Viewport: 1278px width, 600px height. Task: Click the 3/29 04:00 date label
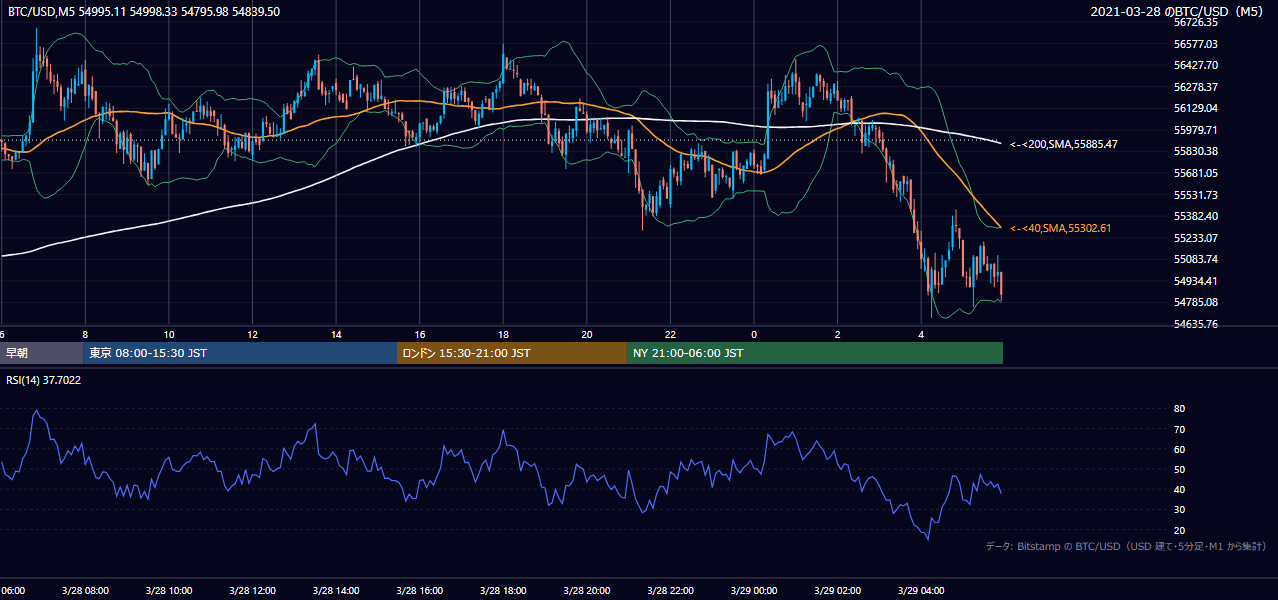[x=921, y=591]
